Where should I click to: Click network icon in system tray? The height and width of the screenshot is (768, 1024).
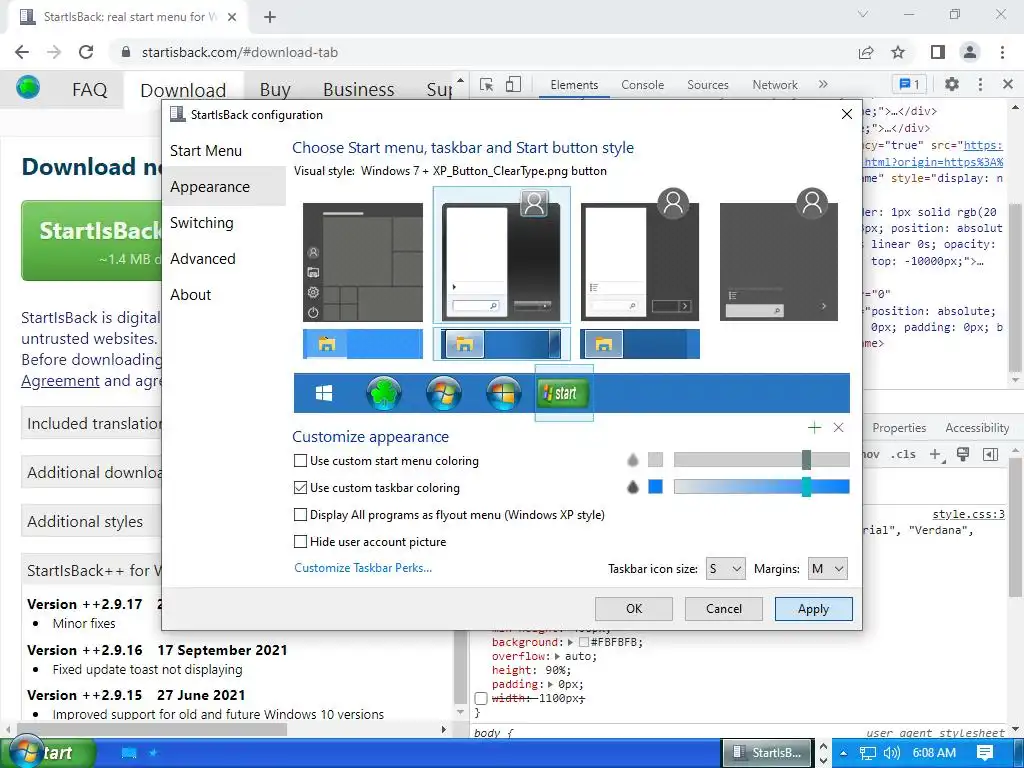867,753
